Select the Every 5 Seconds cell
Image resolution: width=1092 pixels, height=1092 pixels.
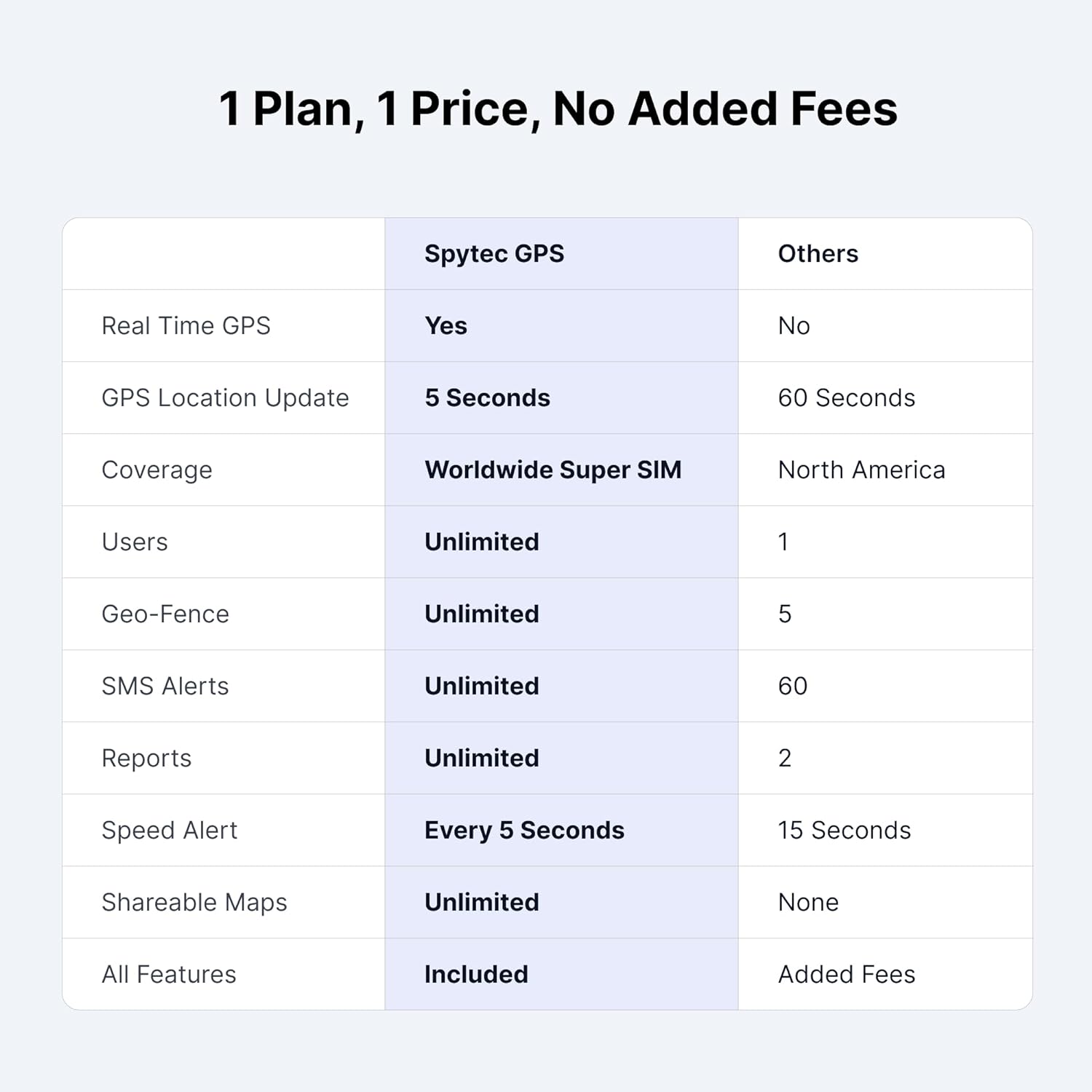pos(524,830)
